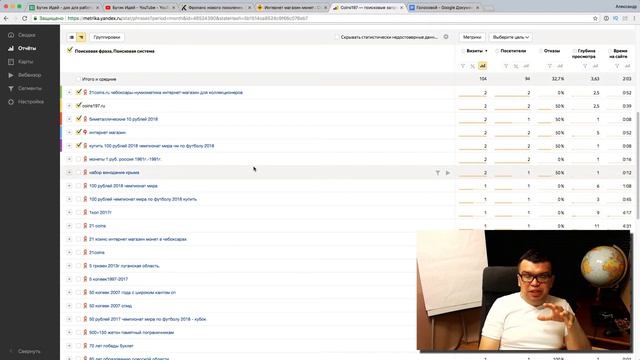640x360 pixels.
Task: Open the Выберите цель dropdown
Action: [x=511, y=37]
